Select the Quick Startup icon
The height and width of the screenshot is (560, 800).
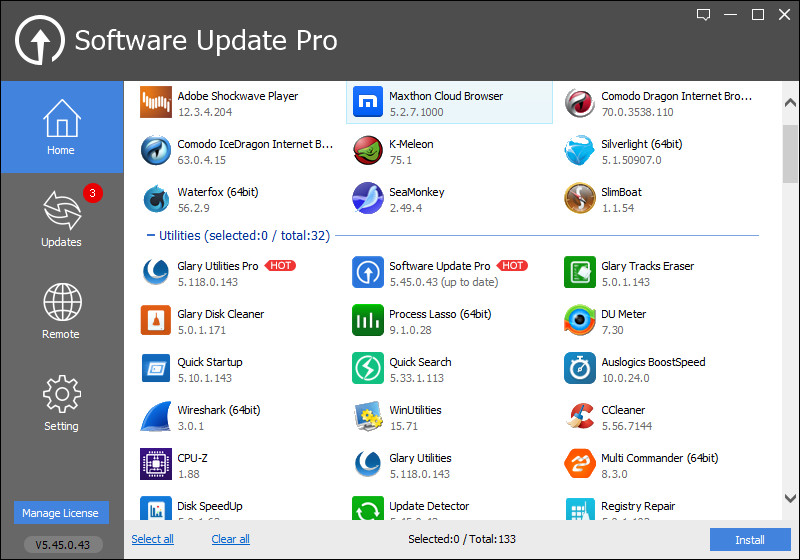[x=156, y=368]
